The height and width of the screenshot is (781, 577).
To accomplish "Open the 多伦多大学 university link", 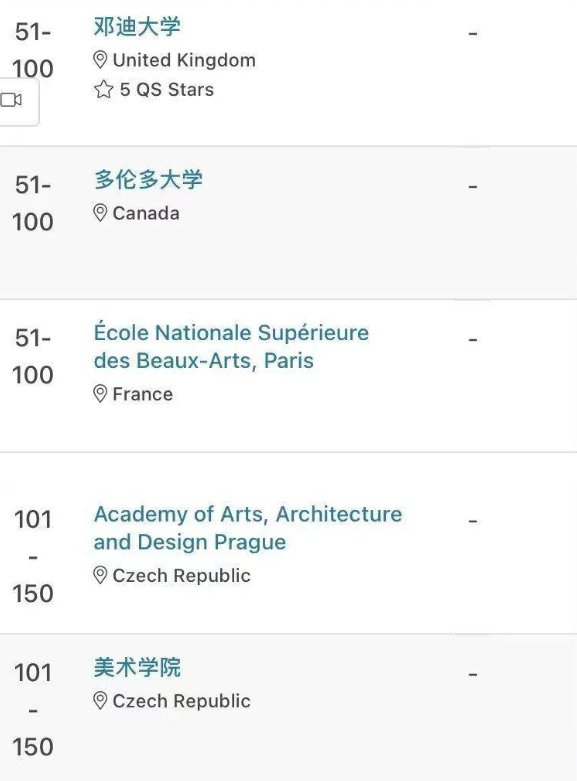I will 148,179.
